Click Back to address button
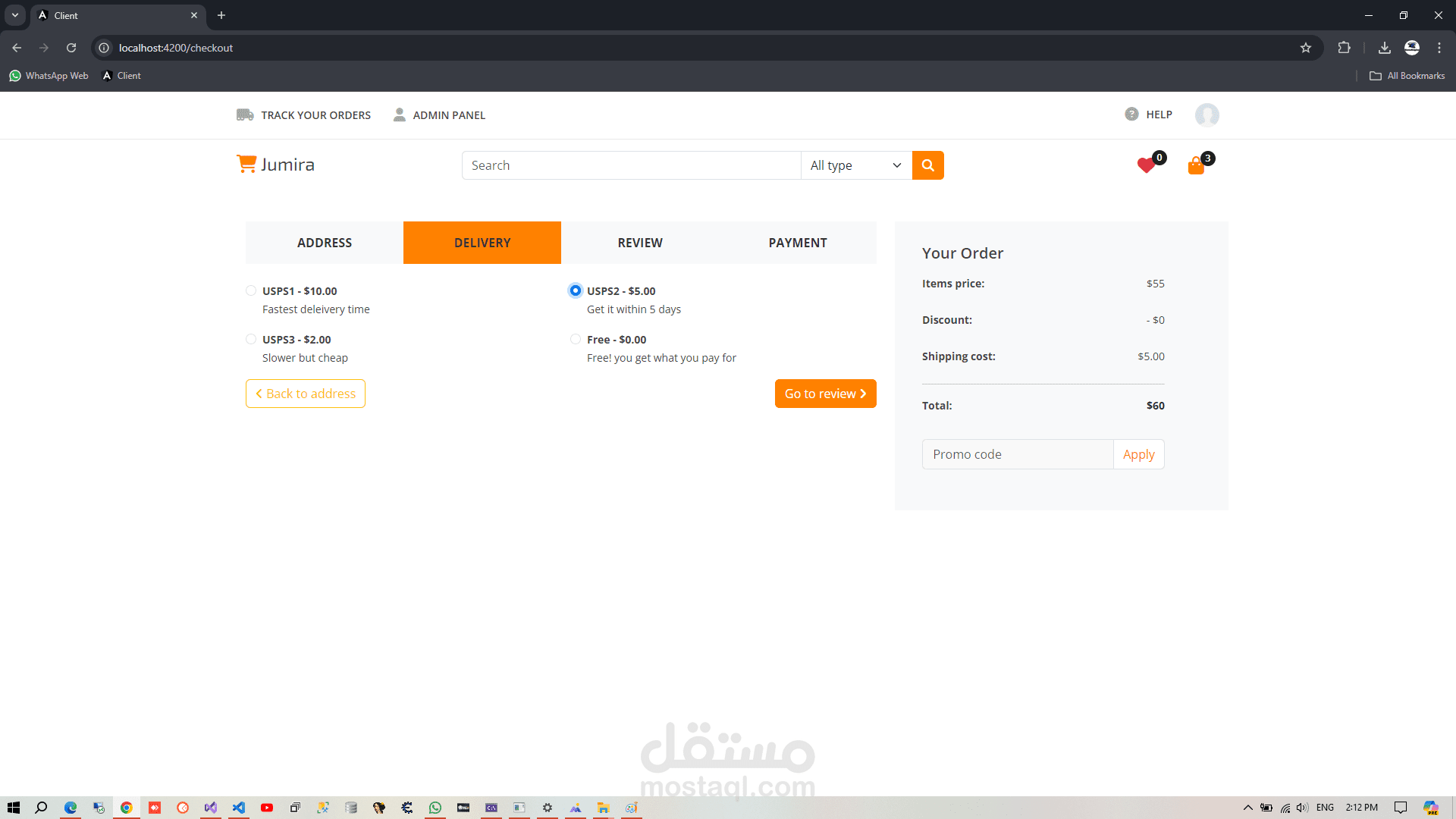Image resolution: width=1456 pixels, height=819 pixels. (x=306, y=394)
